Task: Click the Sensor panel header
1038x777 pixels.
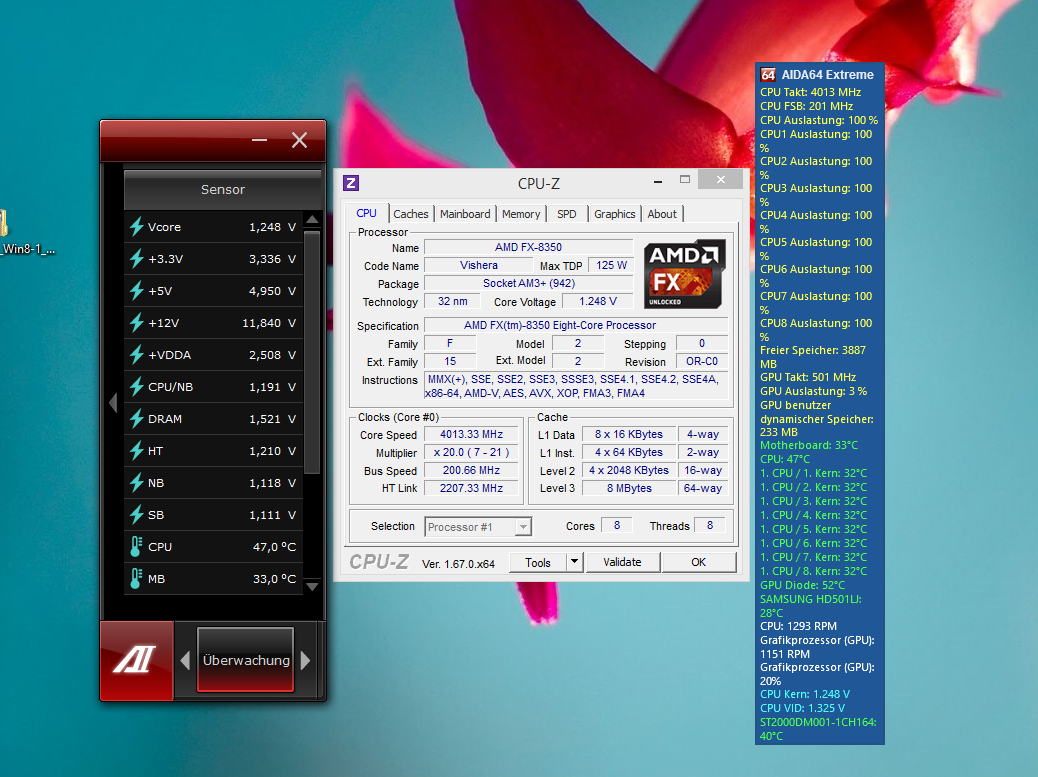Action: 222,190
